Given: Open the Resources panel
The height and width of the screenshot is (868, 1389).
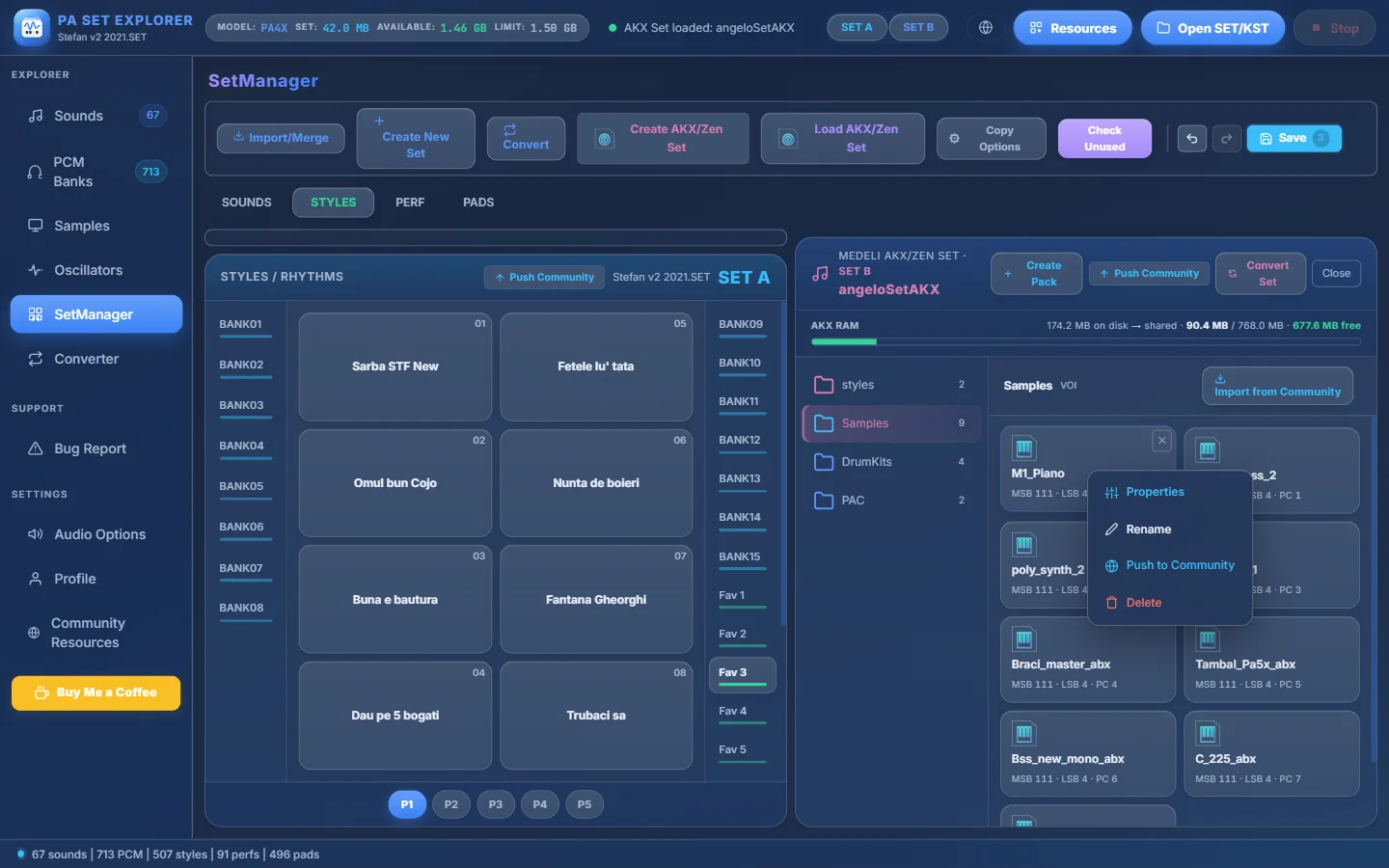Looking at the screenshot, I should point(1073,28).
